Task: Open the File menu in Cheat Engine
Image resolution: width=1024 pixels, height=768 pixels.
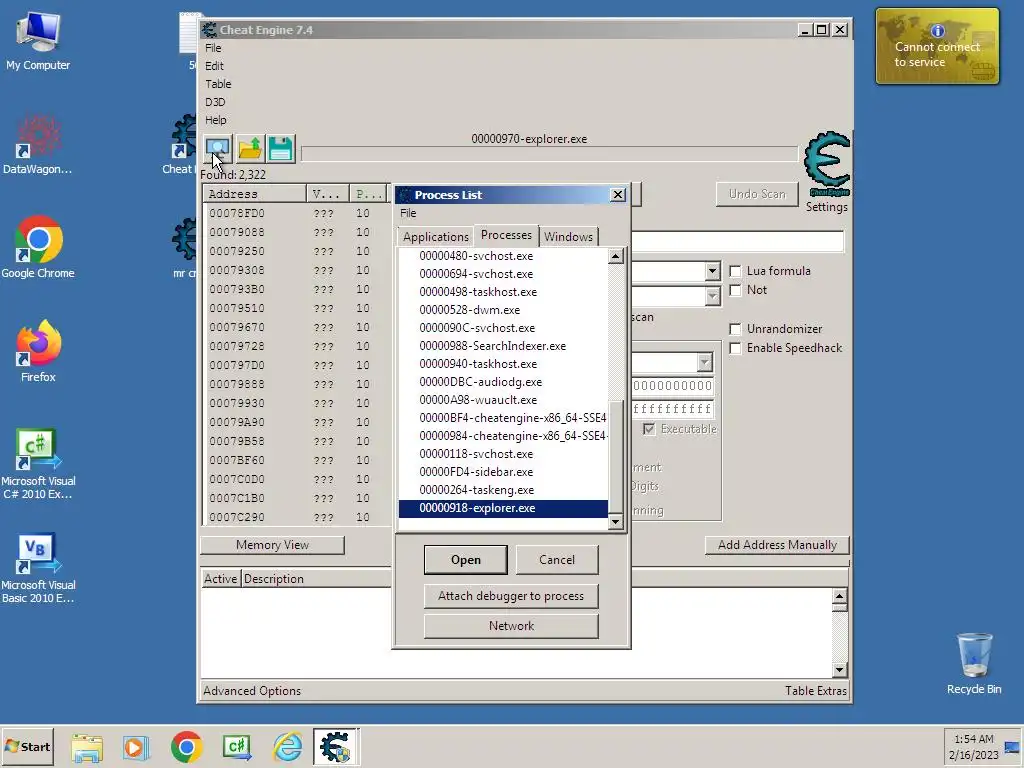Action: click(213, 48)
